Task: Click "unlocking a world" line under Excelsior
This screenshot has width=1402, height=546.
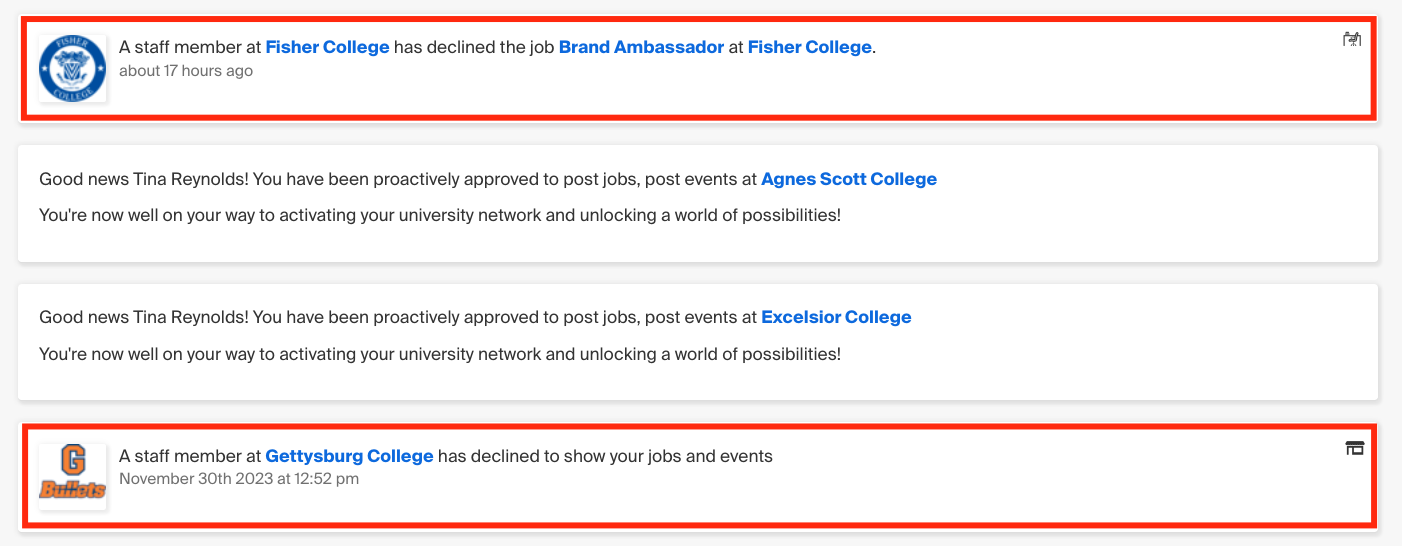Action: (x=440, y=353)
